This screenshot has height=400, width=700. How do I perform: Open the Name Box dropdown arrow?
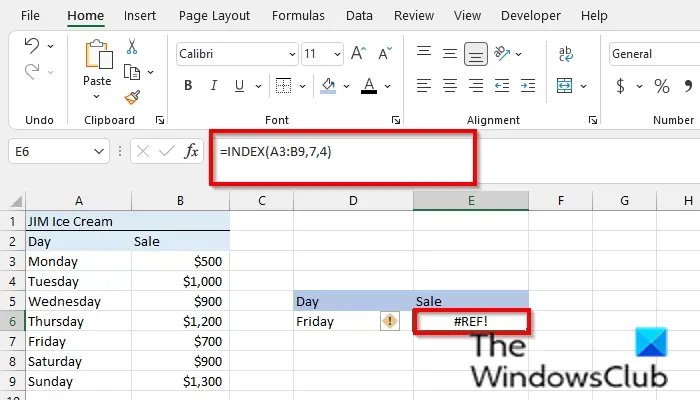[99, 151]
